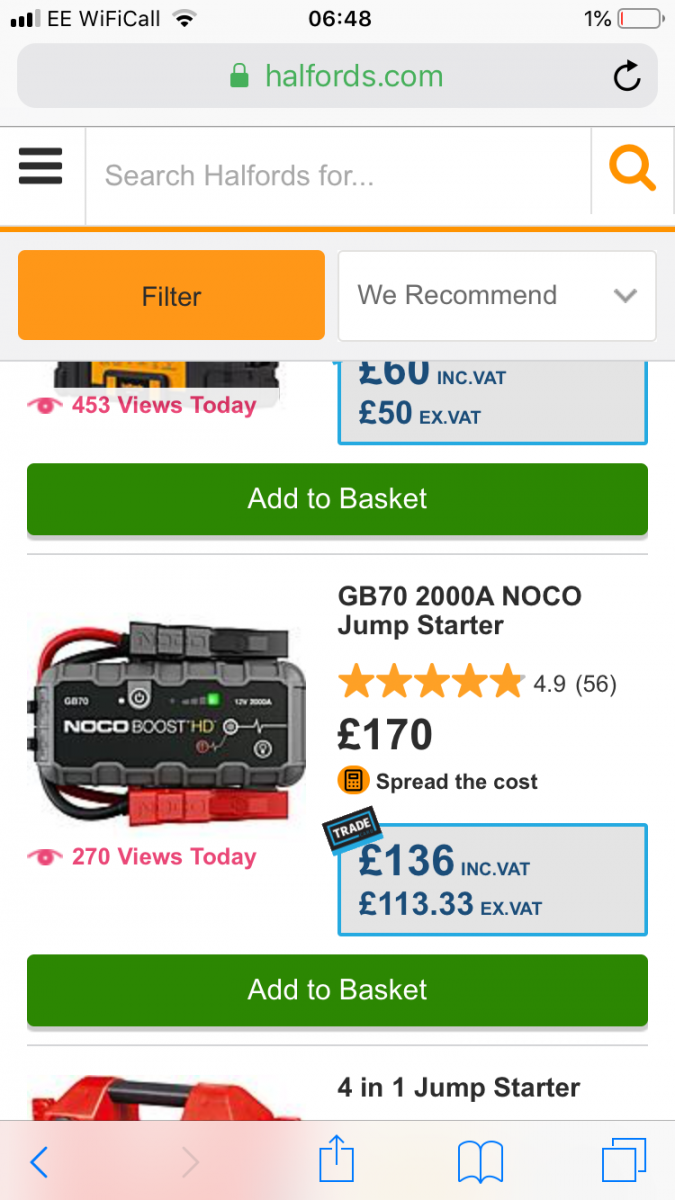Tap the eye icon beside 270 Views Today

[x=45, y=857]
